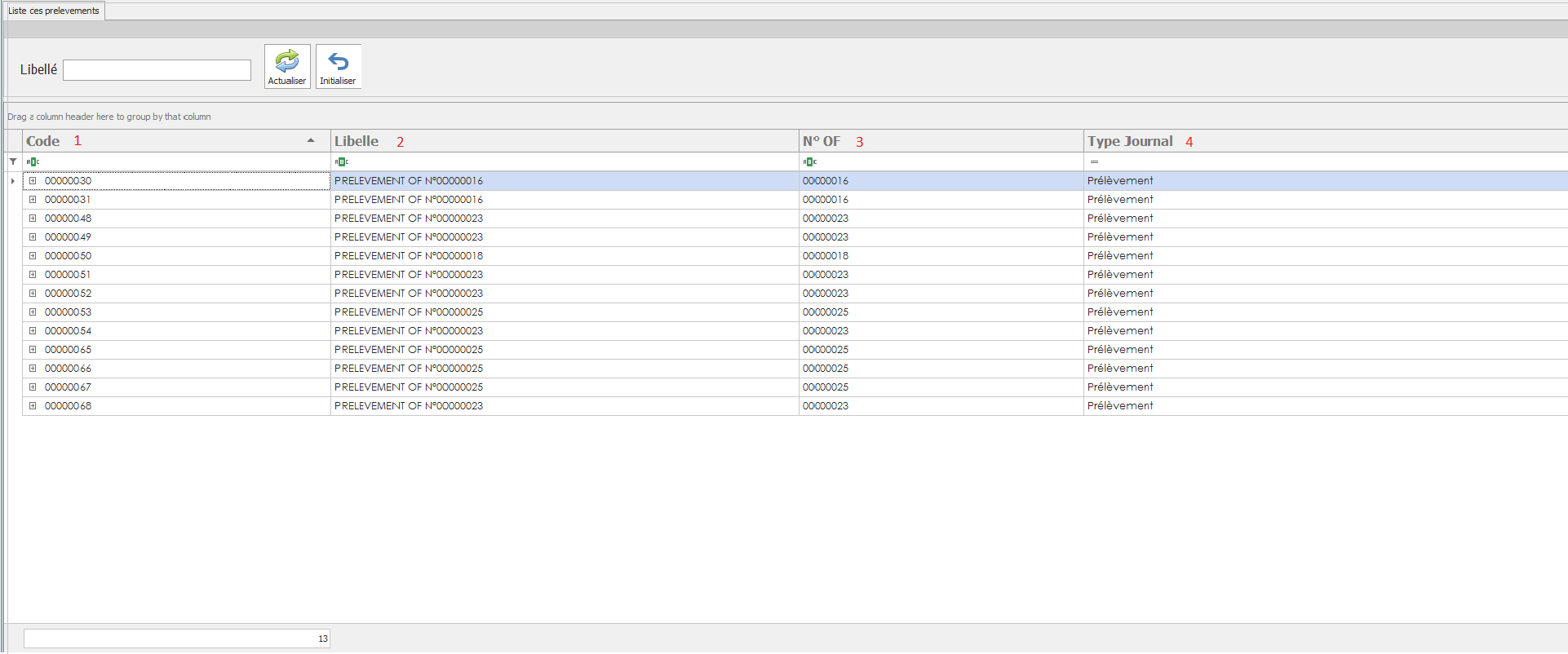Sort by Libelle column header
The height and width of the screenshot is (654, 1568).
tap(357, 141)
